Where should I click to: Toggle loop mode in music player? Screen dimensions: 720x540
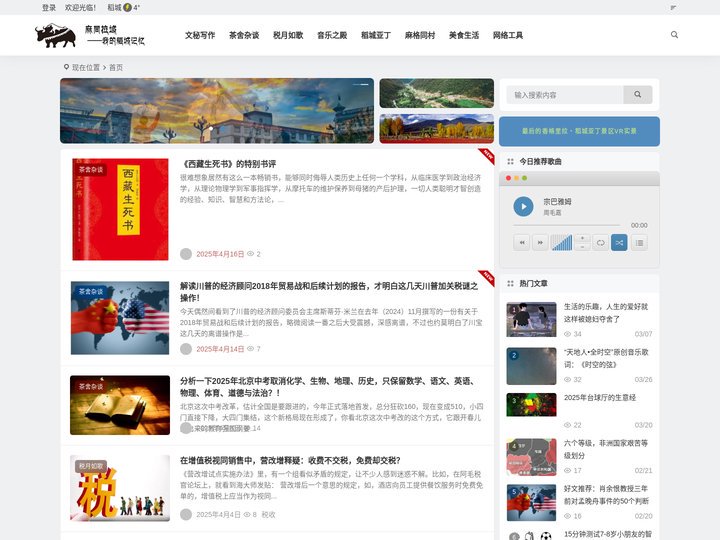(x=600, y=242)
